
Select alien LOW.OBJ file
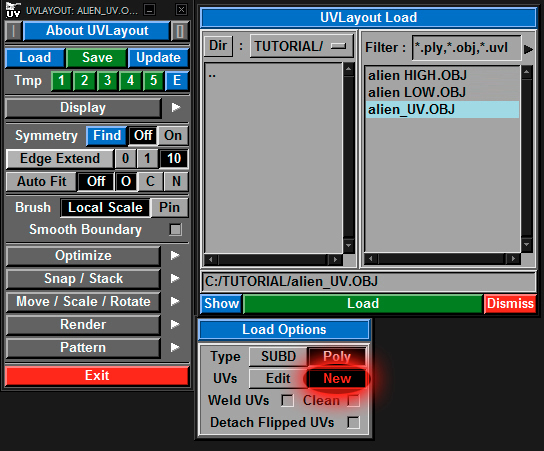click(443, 93)
